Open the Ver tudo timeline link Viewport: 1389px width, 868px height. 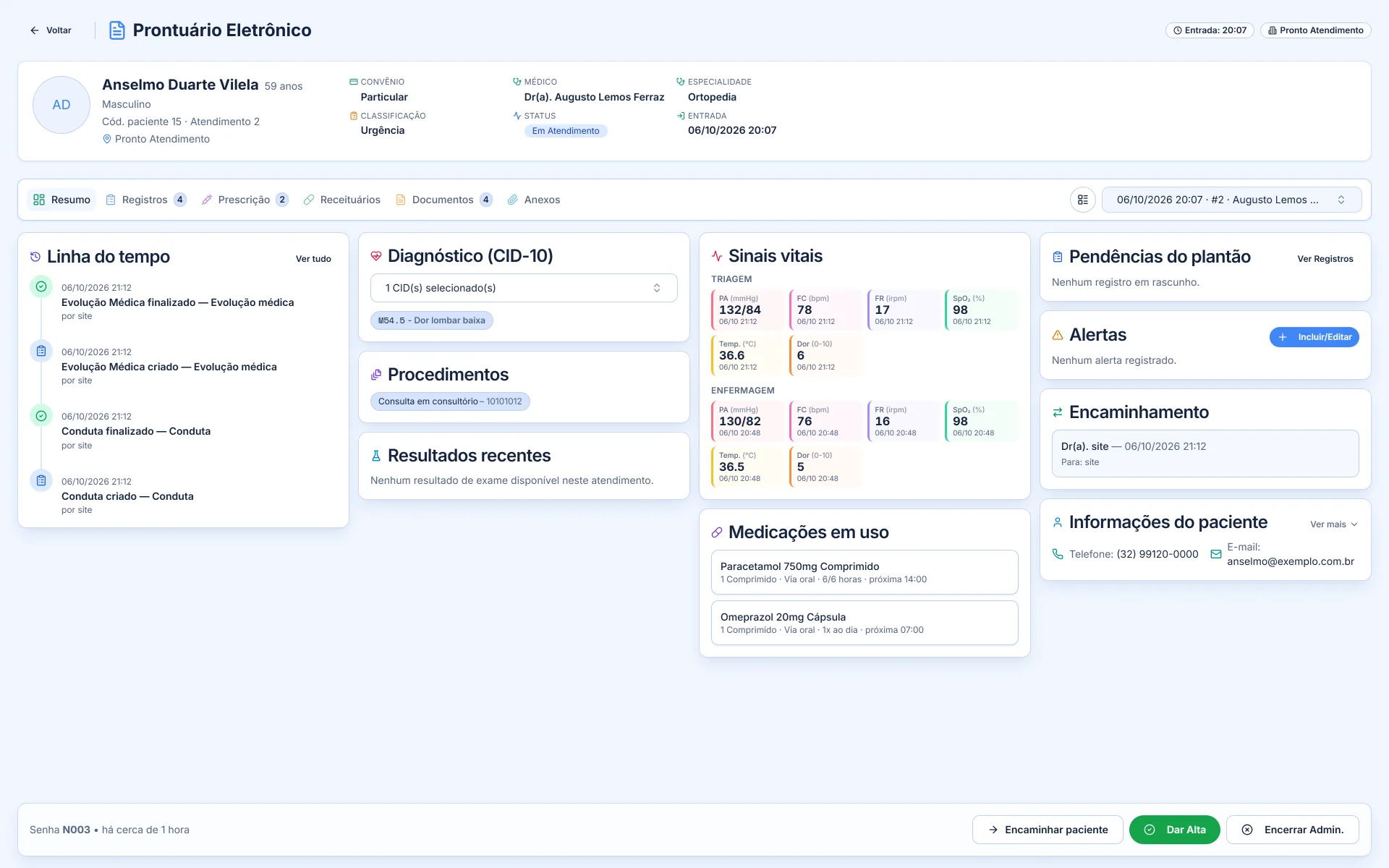[313, 259]
